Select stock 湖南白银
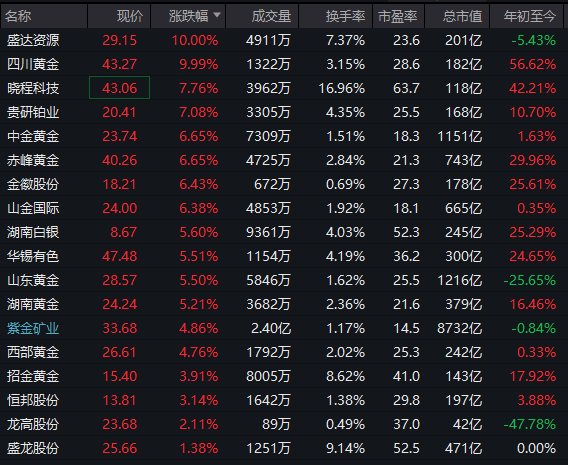 click(x=33, y=232)
